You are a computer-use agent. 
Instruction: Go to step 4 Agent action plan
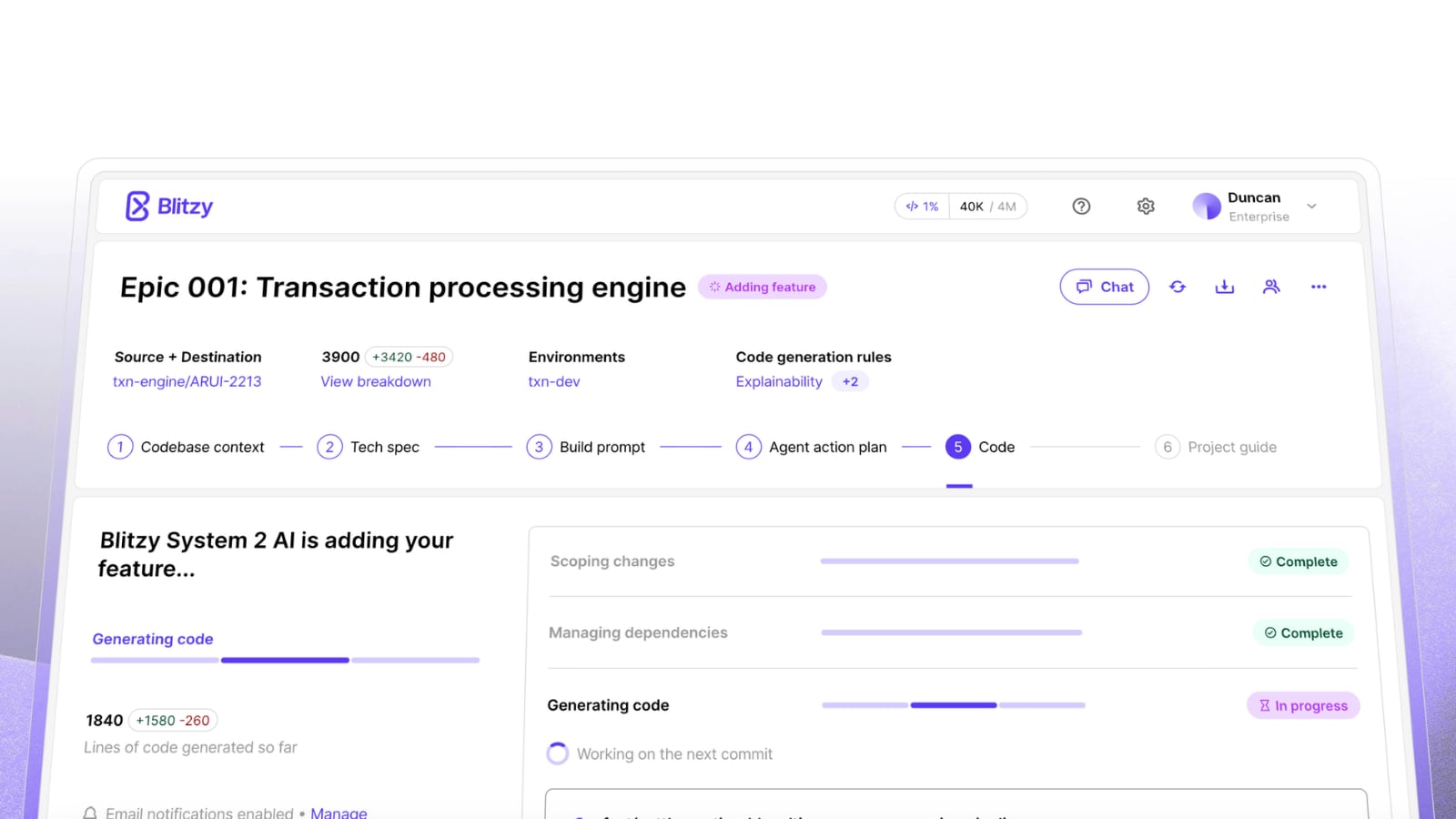[x=812, y=447]
